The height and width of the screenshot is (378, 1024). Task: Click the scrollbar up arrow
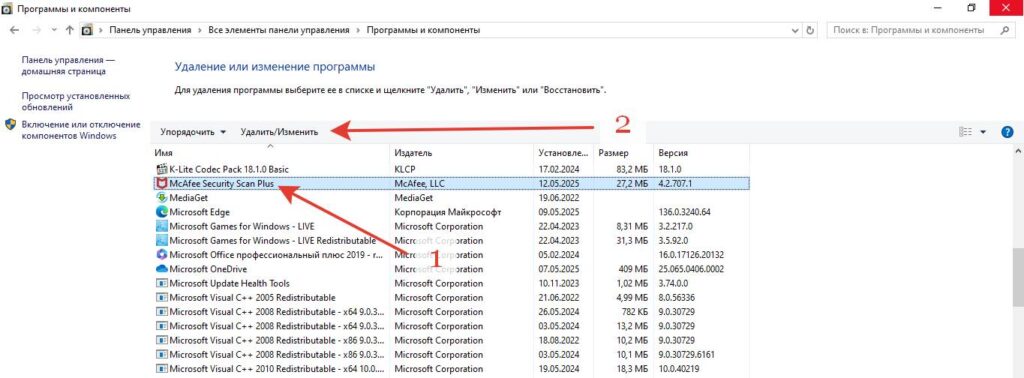(x=1018, y=151)
